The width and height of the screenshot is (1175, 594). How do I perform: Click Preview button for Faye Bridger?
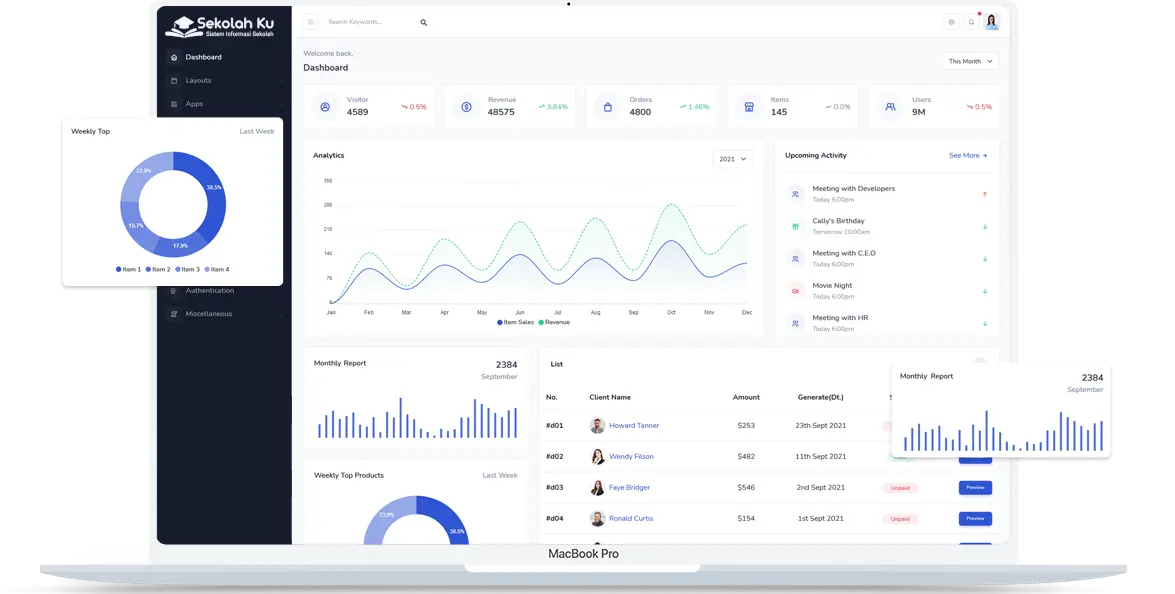(x=975, y=488)
